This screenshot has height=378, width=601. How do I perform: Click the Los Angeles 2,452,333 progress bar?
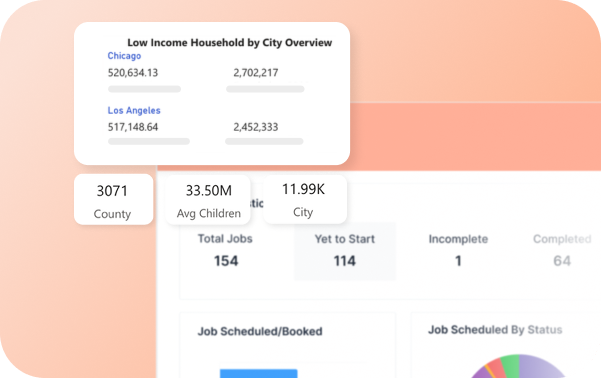pyautogui.click(x=264, y=141)
